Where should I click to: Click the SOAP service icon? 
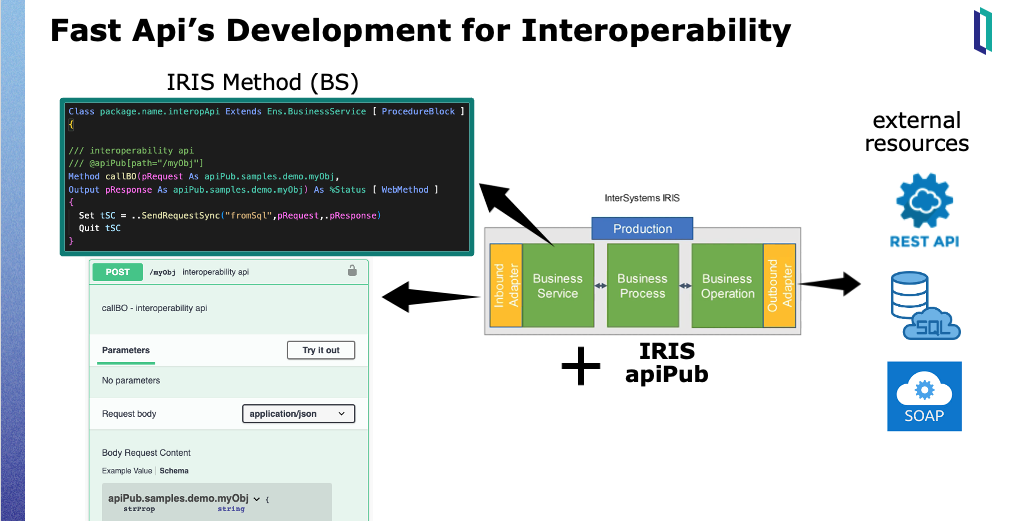coord(924,396)
